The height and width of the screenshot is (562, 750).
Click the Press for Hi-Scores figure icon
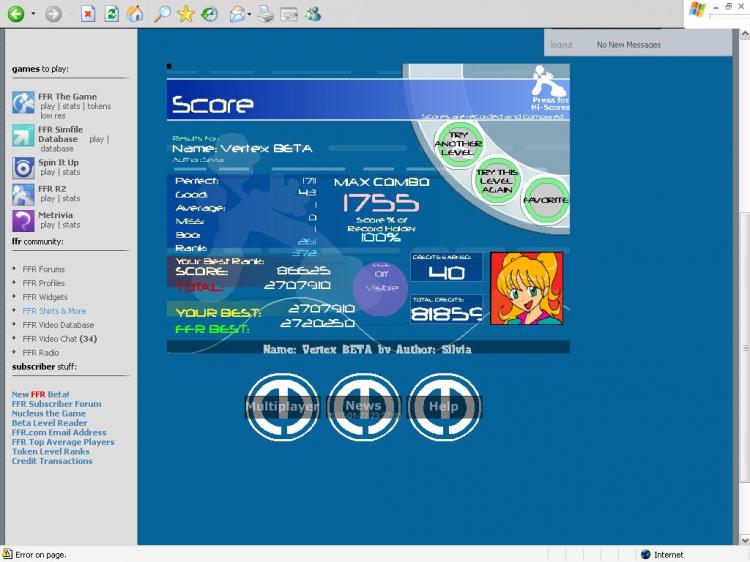point(549,88)
